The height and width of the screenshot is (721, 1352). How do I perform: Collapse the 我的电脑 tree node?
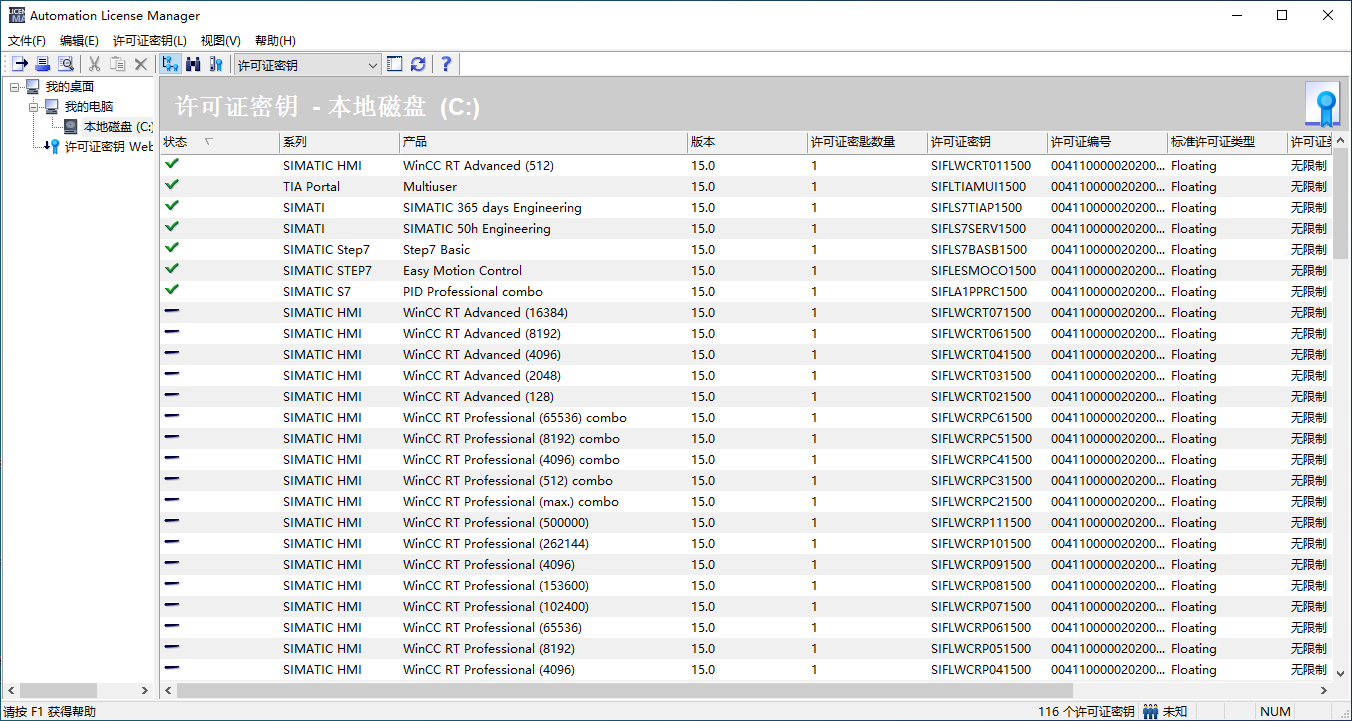[33, 106]
